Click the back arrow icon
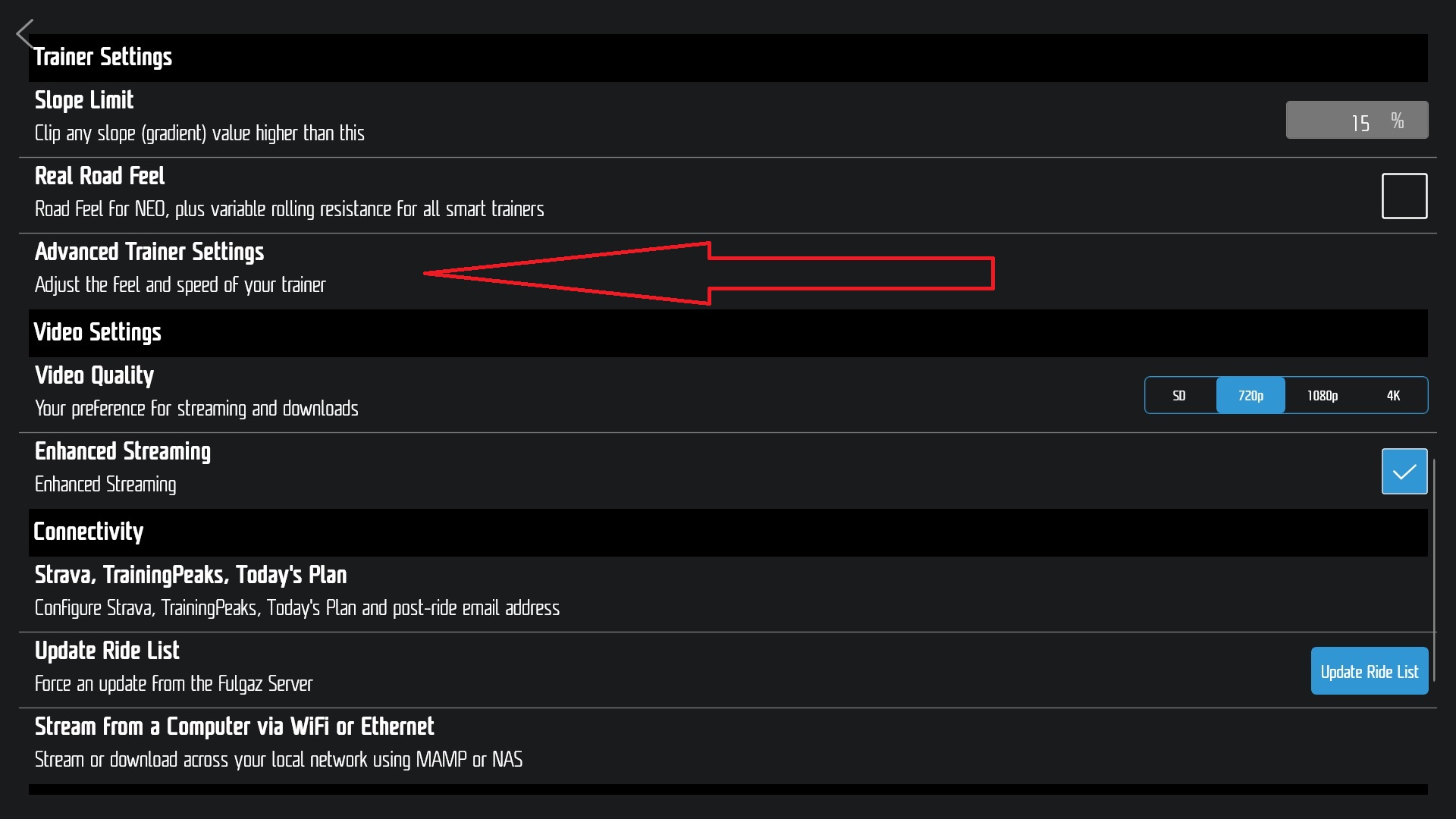The height and width of the screenshot is (819, 1456). [x=25, y=34]
